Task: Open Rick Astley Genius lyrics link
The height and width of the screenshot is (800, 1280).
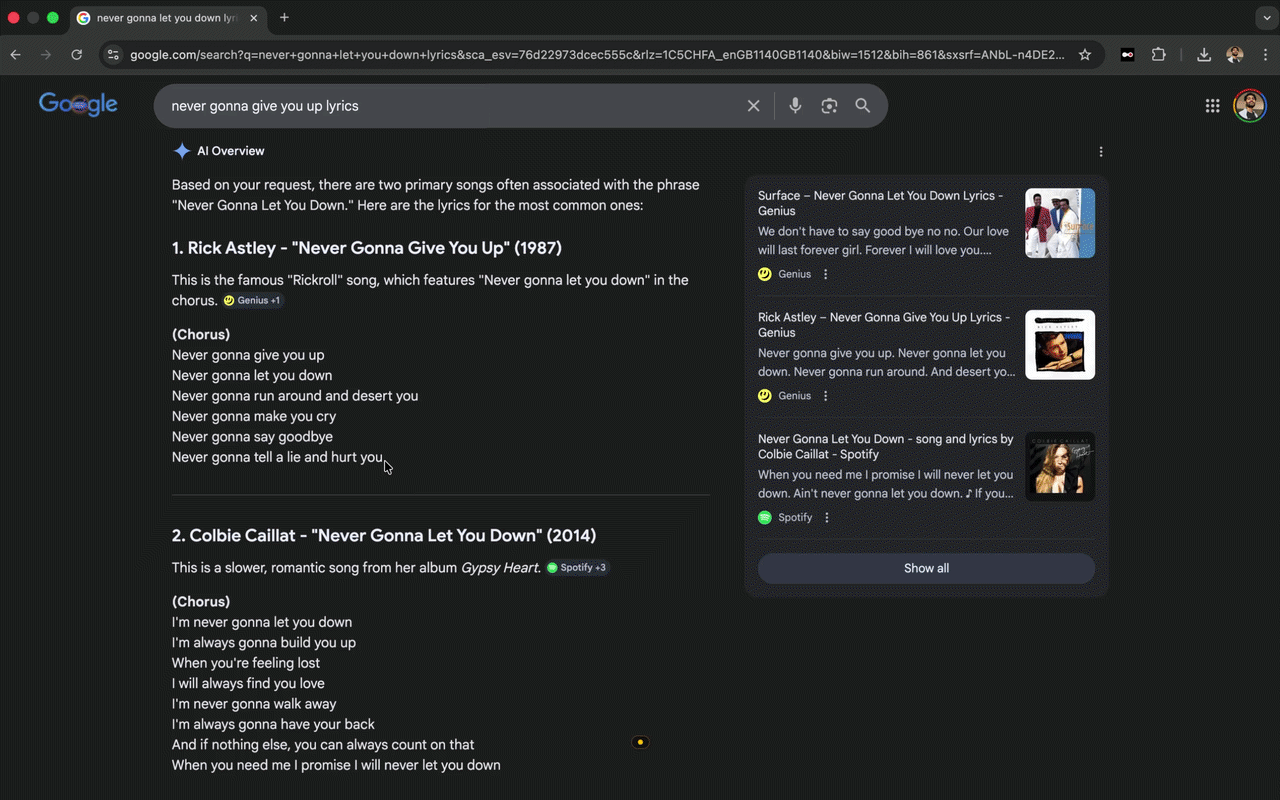Action: pyautogui.click(x=883, y=324)
